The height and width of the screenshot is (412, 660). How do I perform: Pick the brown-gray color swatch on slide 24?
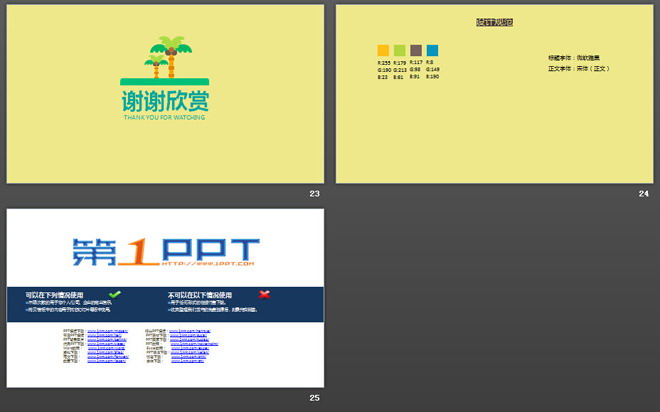[x=416, y=51]
